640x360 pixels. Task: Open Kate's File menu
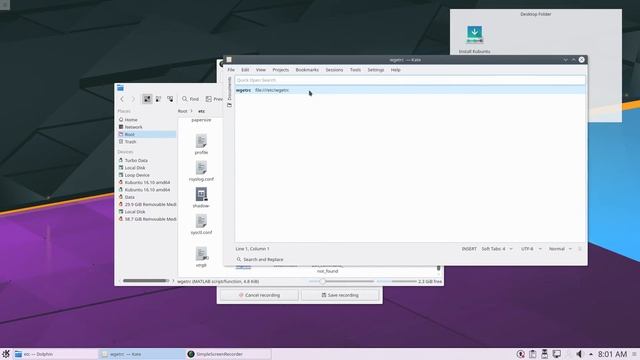(x=231, y=70)
